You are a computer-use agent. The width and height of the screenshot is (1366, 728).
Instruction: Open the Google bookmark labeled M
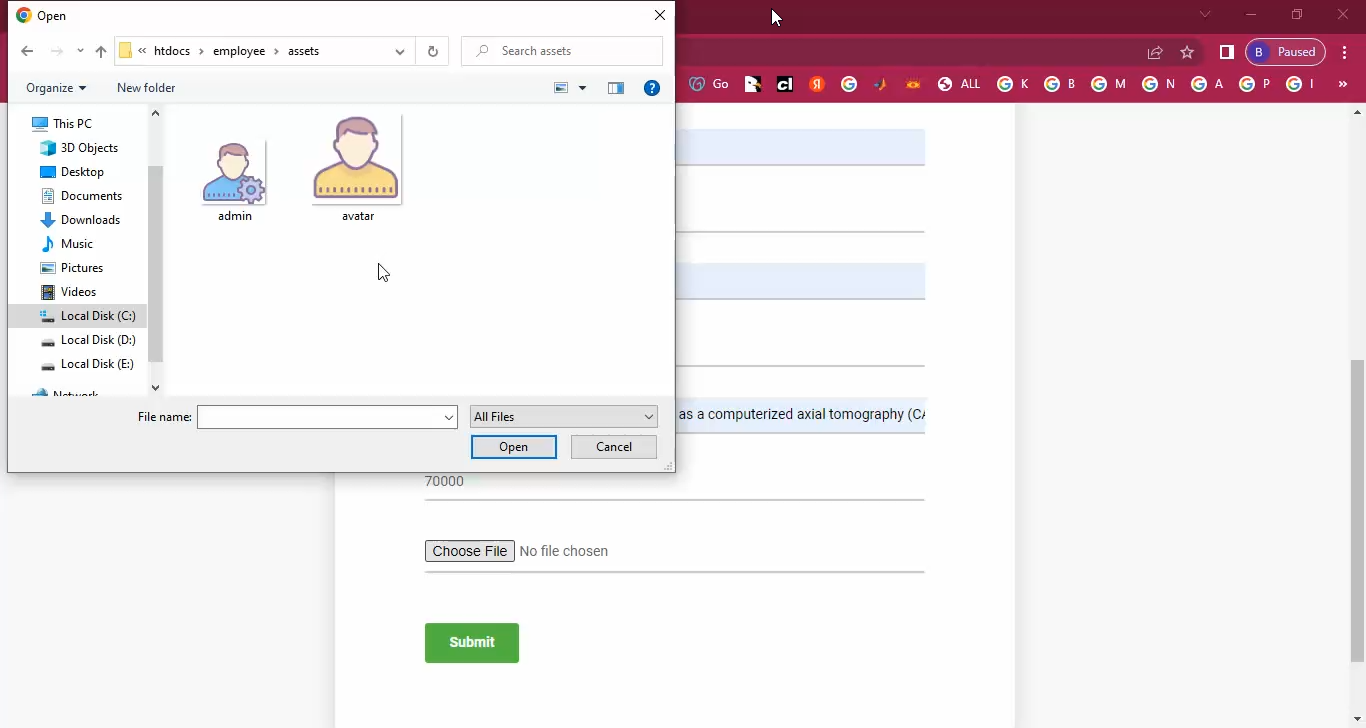1108,84
